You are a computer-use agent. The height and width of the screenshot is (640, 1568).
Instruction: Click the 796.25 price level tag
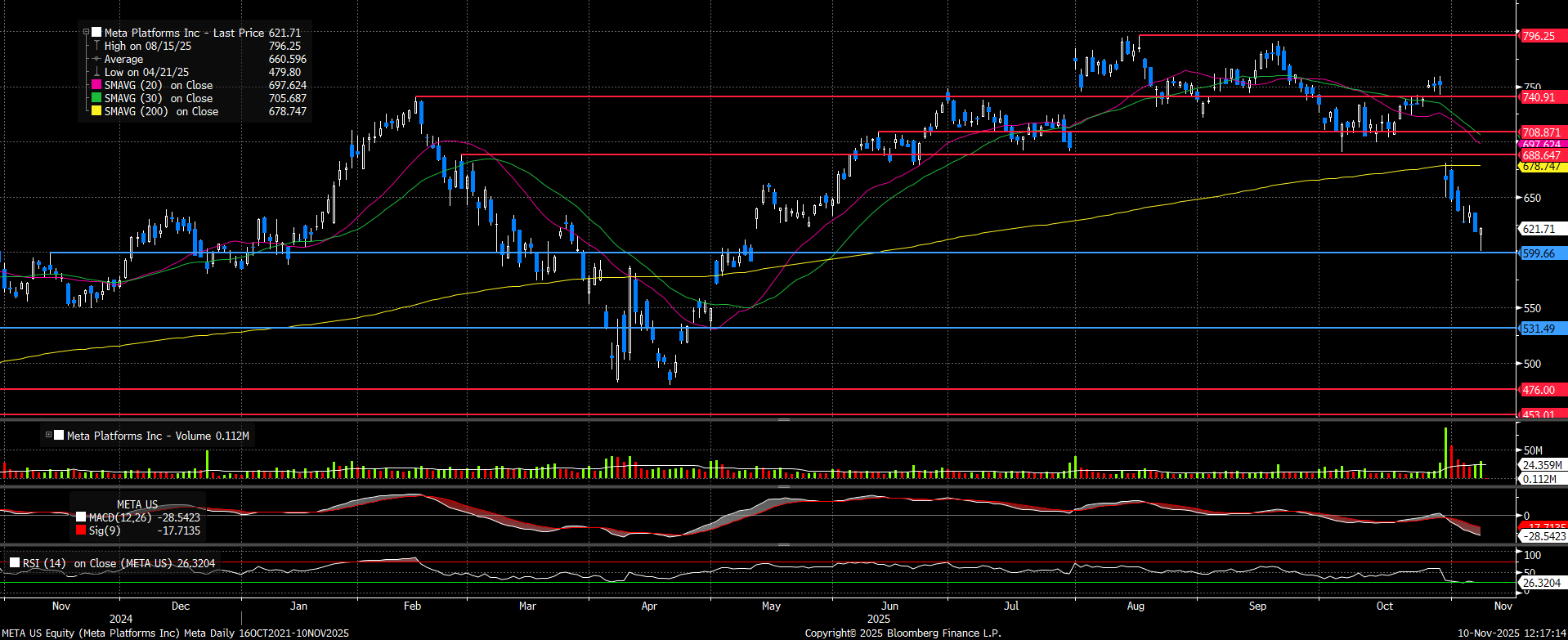point(1539,36)
